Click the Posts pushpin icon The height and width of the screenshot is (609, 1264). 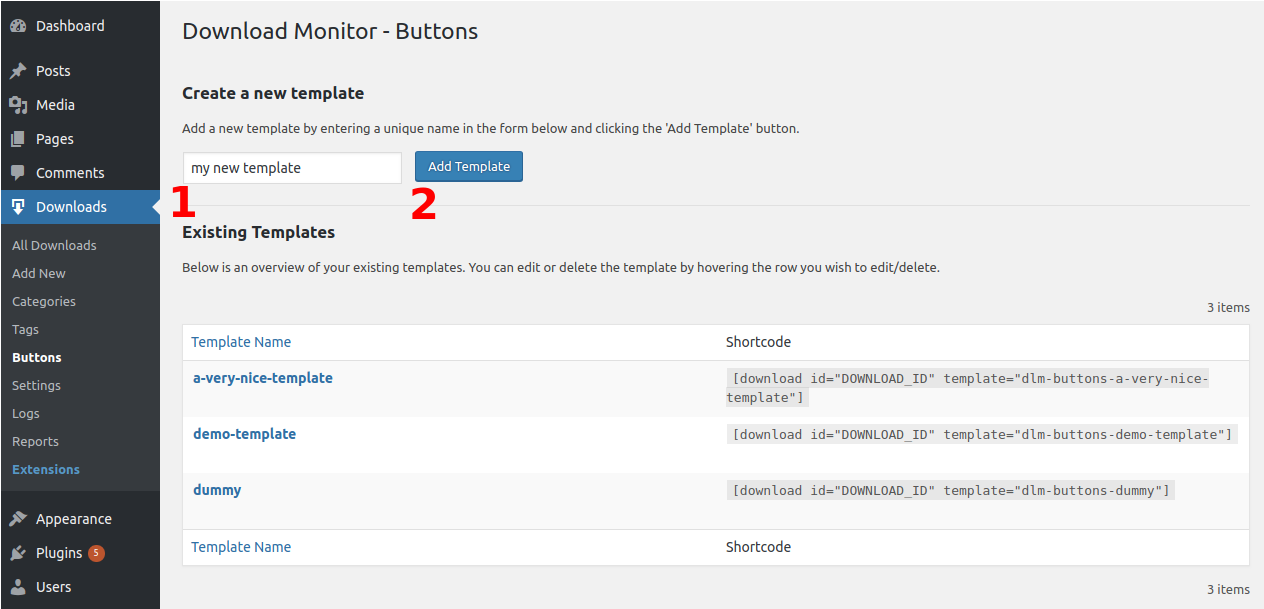click(x=18, y=71)
